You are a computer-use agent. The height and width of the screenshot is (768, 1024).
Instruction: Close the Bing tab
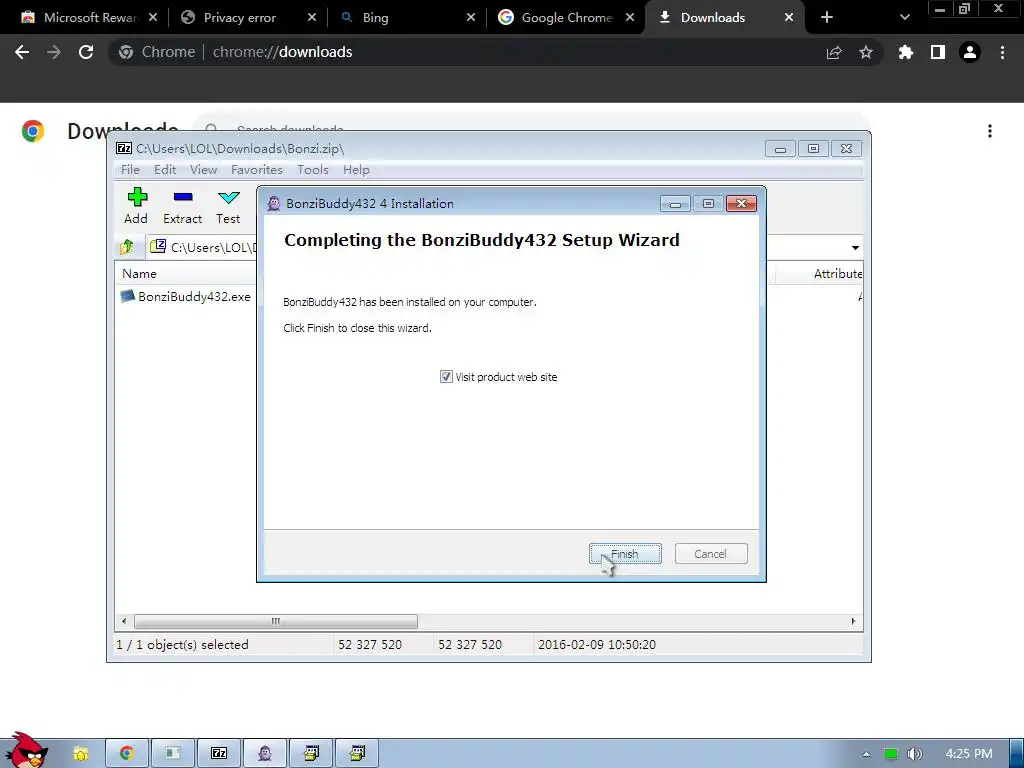click(x=471, y=18)
